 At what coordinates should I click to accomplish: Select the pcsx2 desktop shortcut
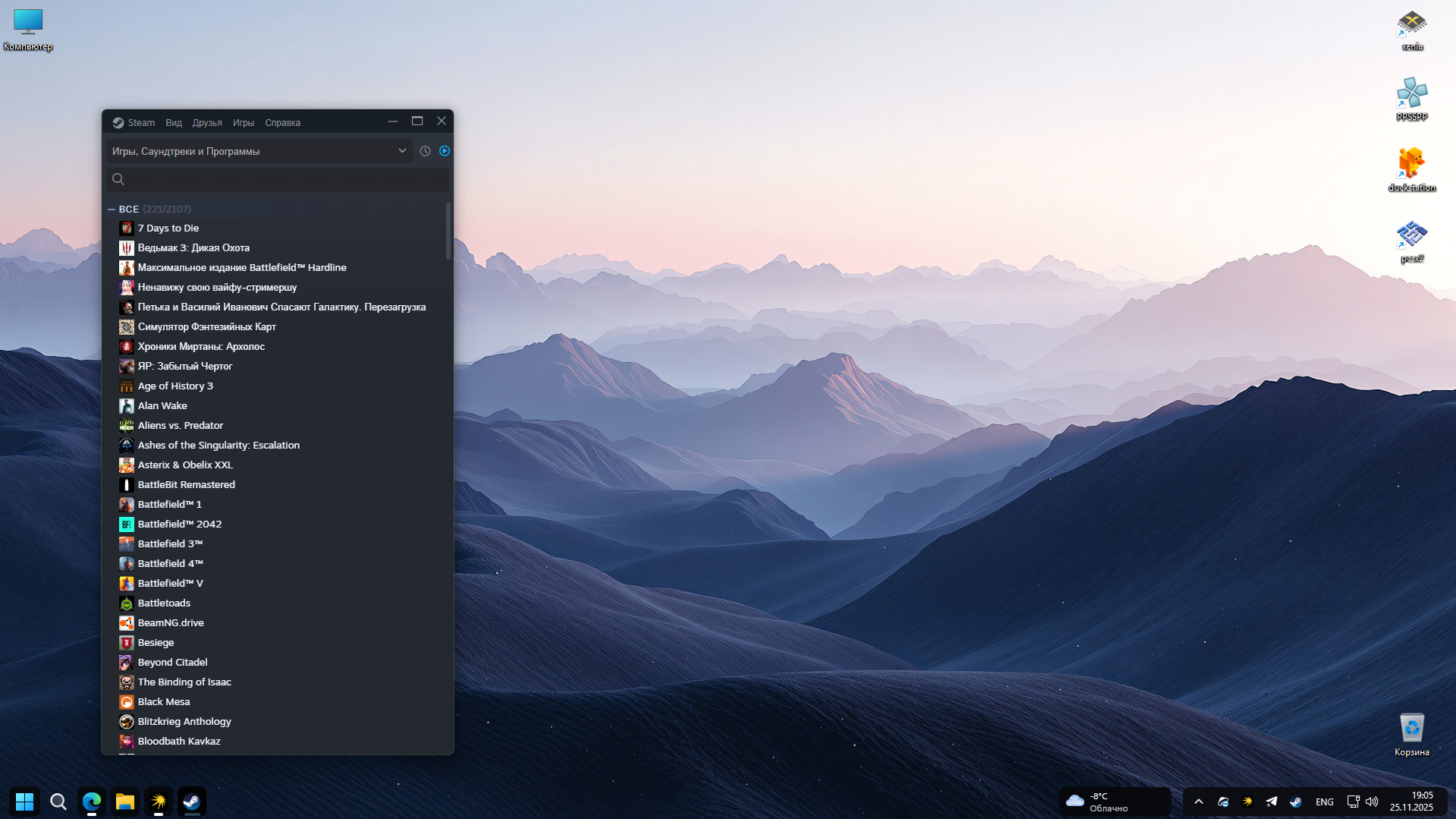[x=1412, y=241]
